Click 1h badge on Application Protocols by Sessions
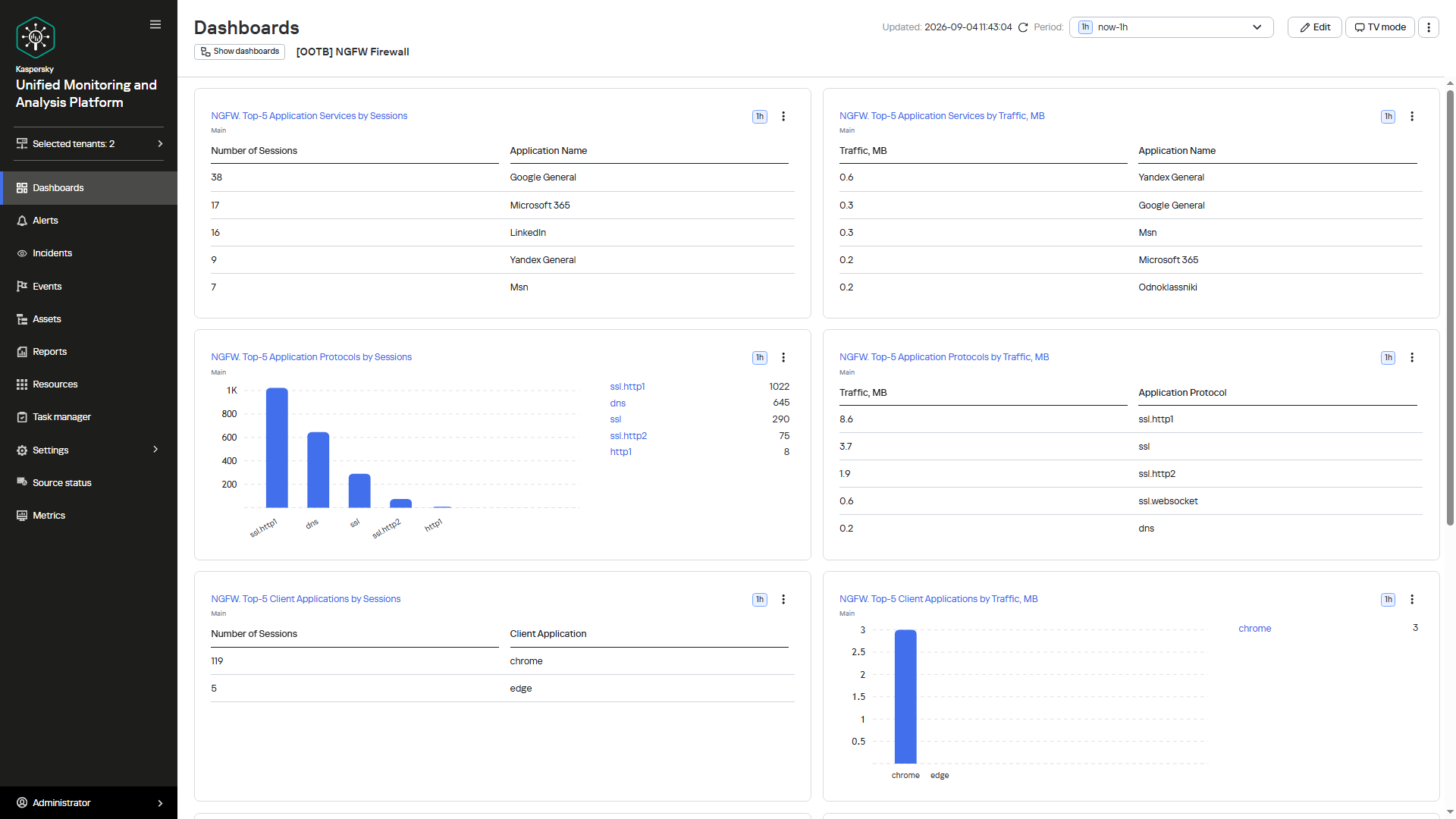This screenshot has height=819, width=1456. [760, 358]
